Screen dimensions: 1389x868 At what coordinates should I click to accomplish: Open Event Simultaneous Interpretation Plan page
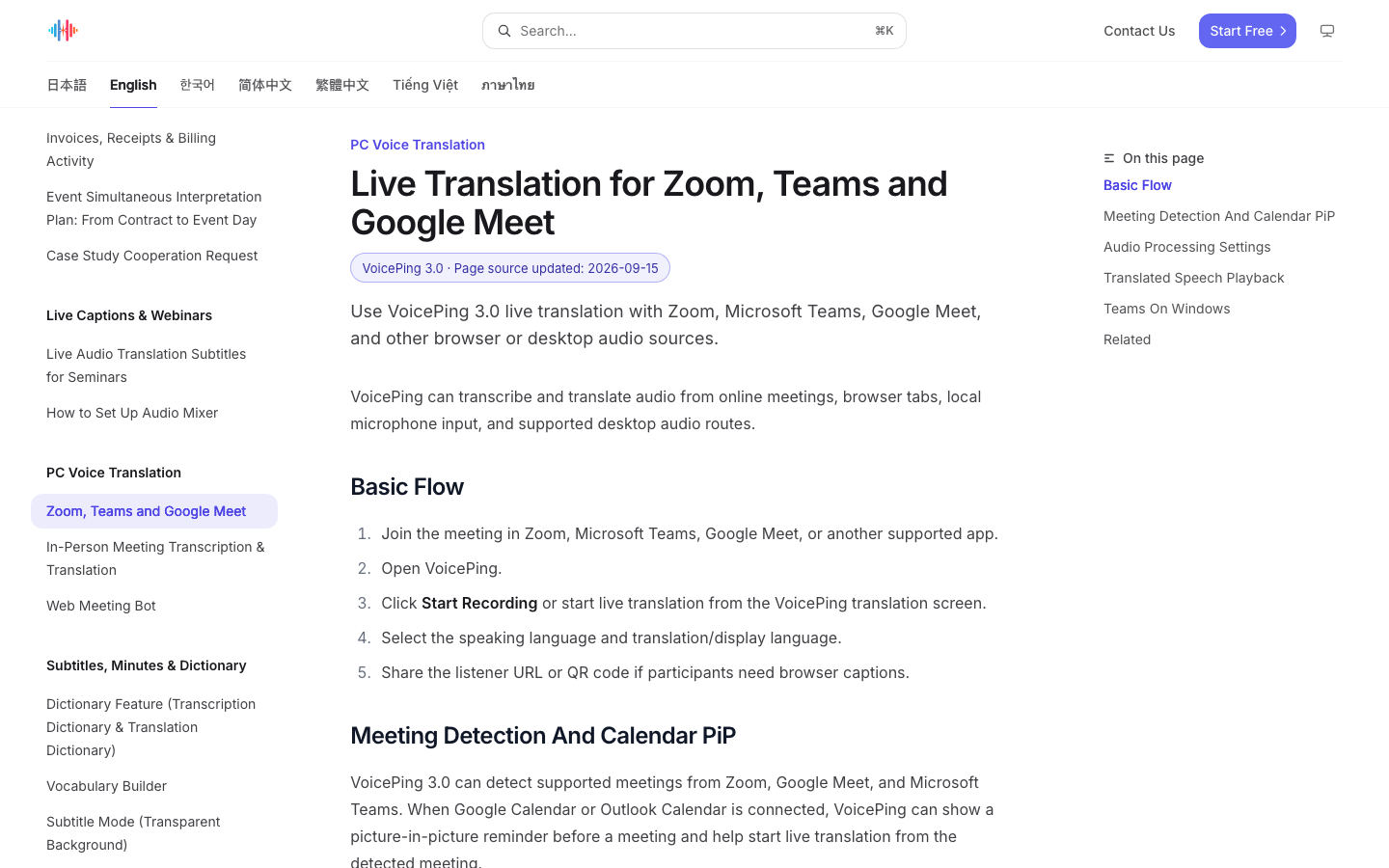pos(154,208)
